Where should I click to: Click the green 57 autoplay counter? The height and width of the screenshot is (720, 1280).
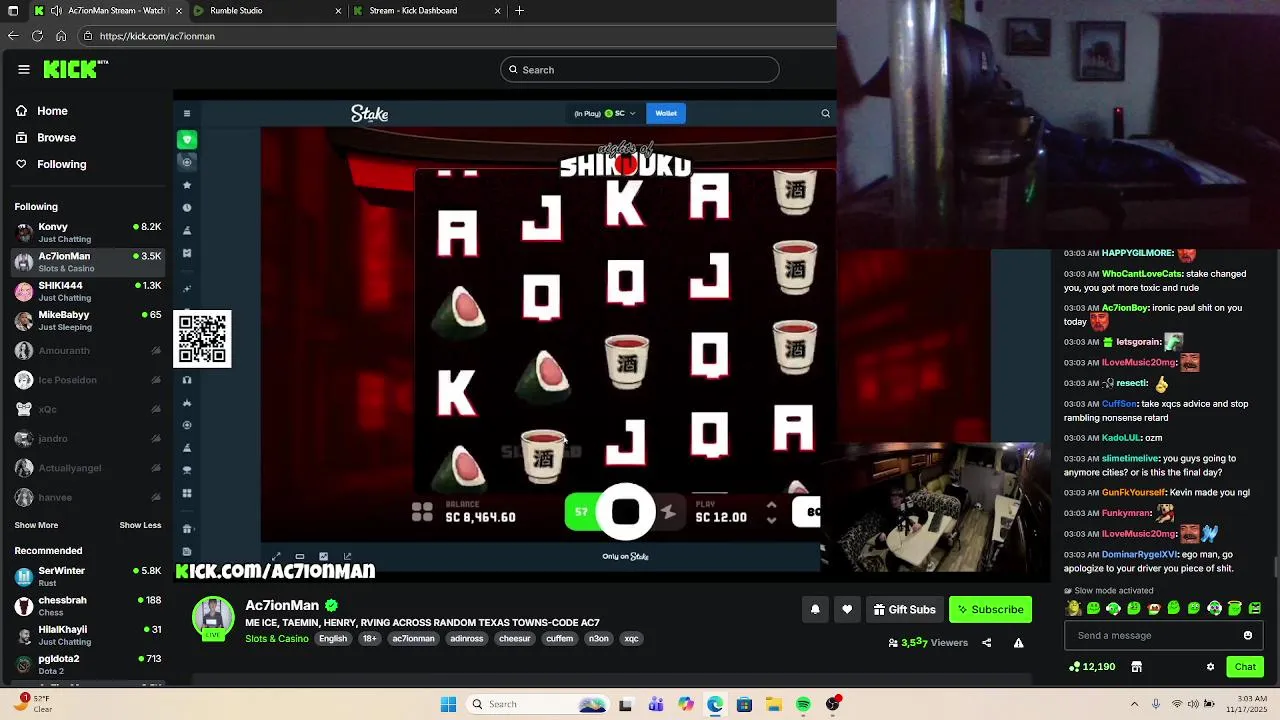pos(581,512)
